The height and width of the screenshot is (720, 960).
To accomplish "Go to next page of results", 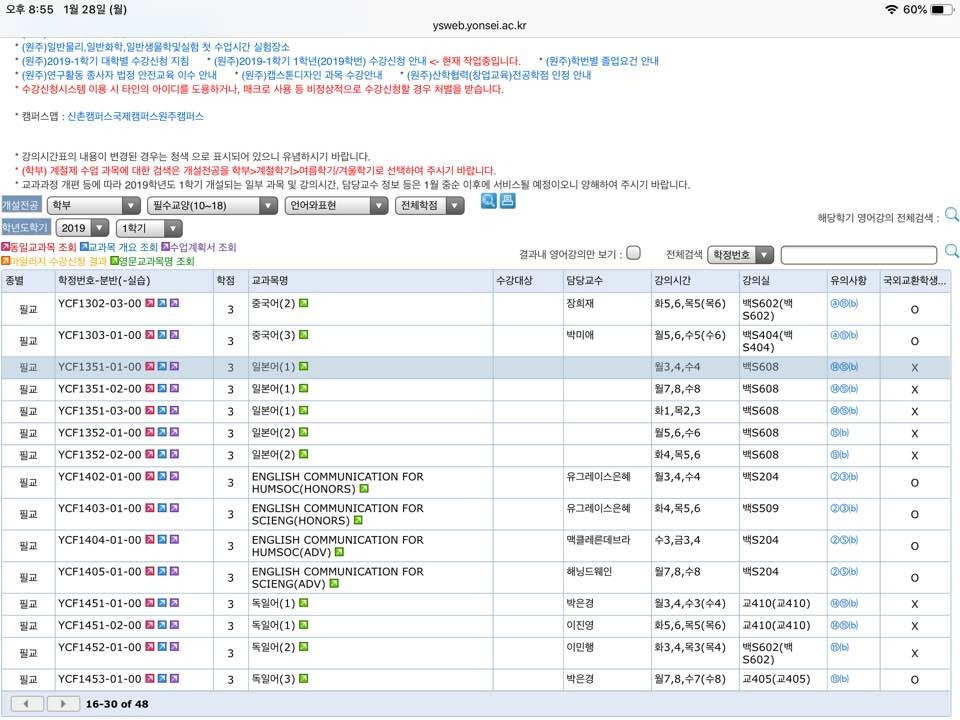I will coord(62,704).
